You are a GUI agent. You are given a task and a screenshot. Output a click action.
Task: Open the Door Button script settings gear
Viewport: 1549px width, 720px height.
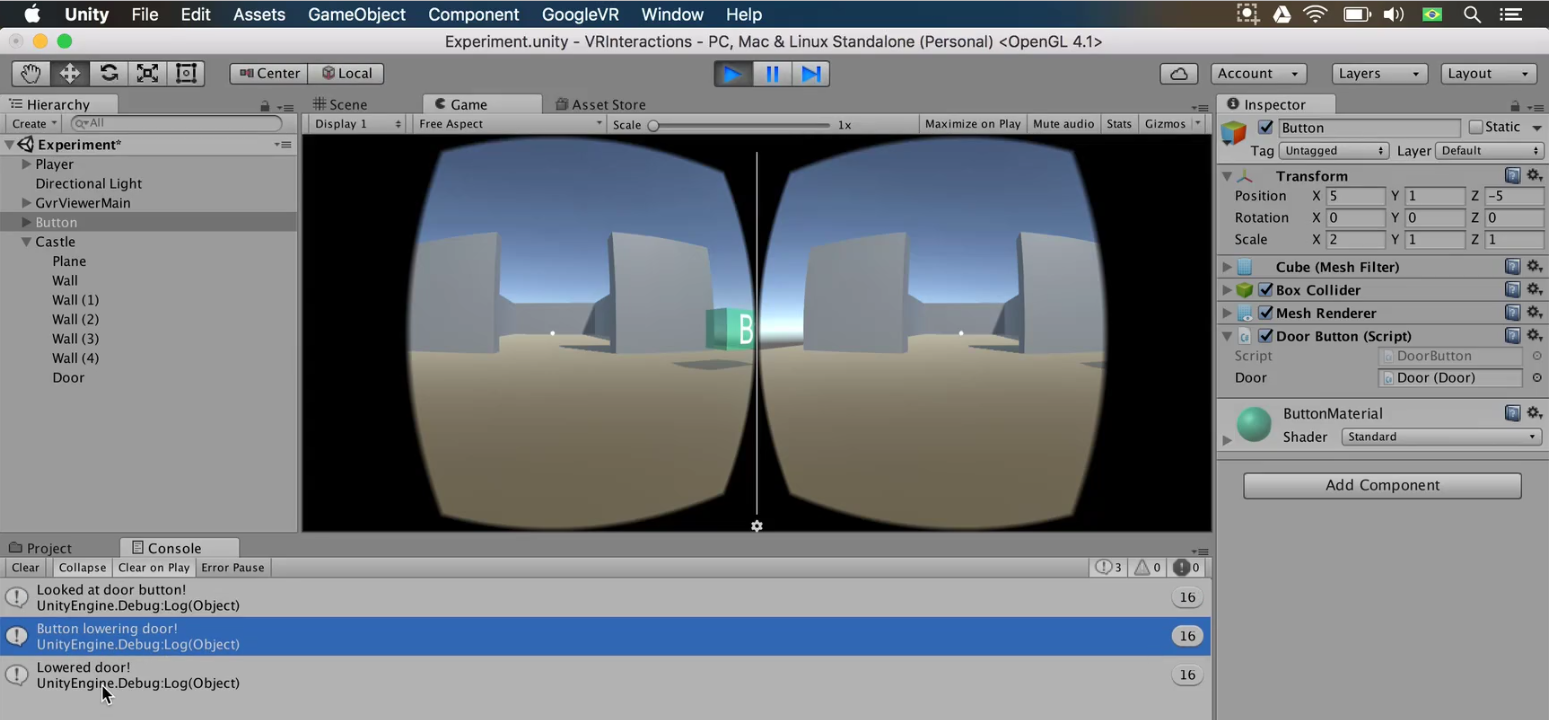click(x=1535, y=336)
